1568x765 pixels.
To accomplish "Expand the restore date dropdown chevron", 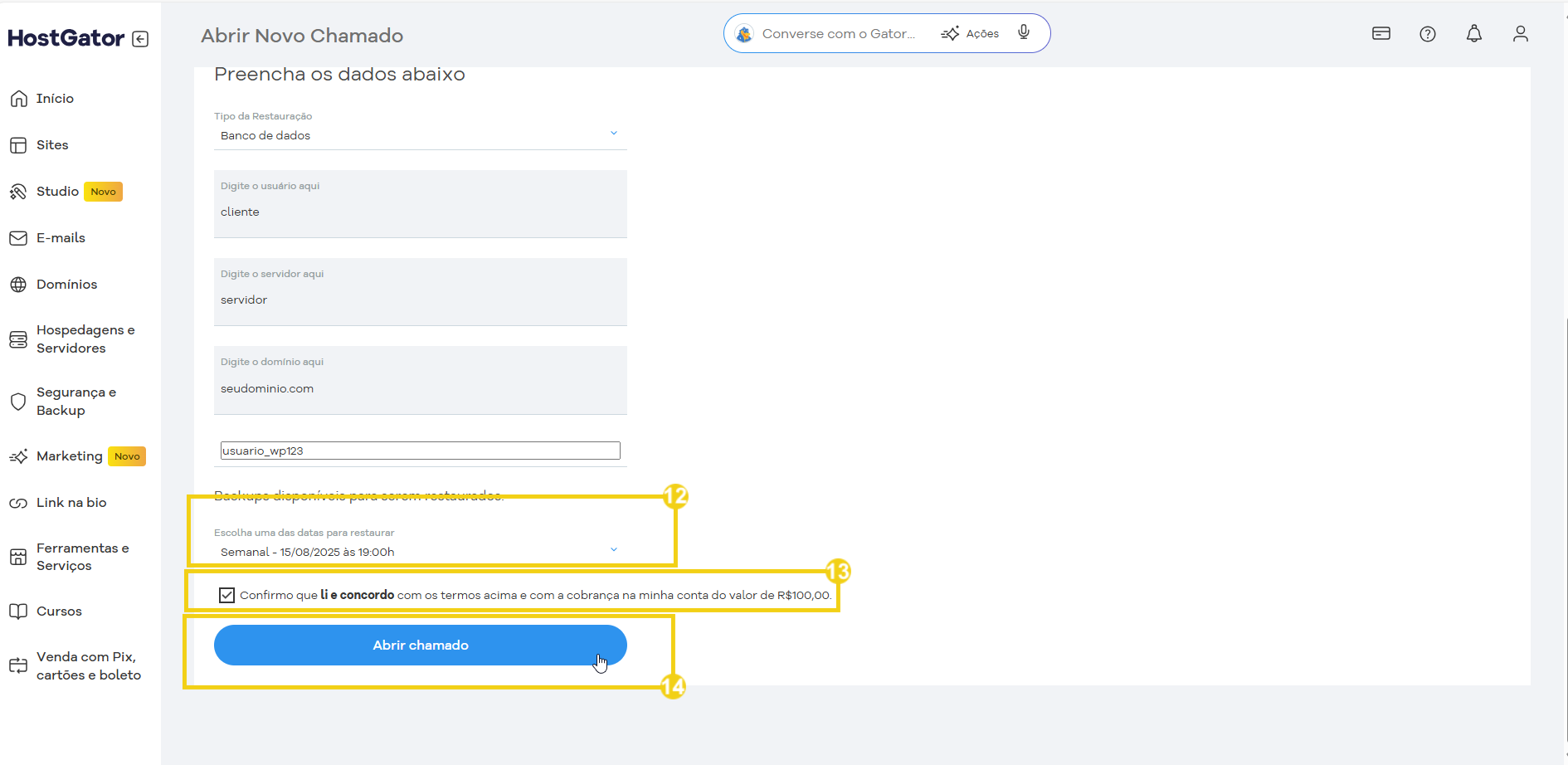I will (x=614, y=549).
